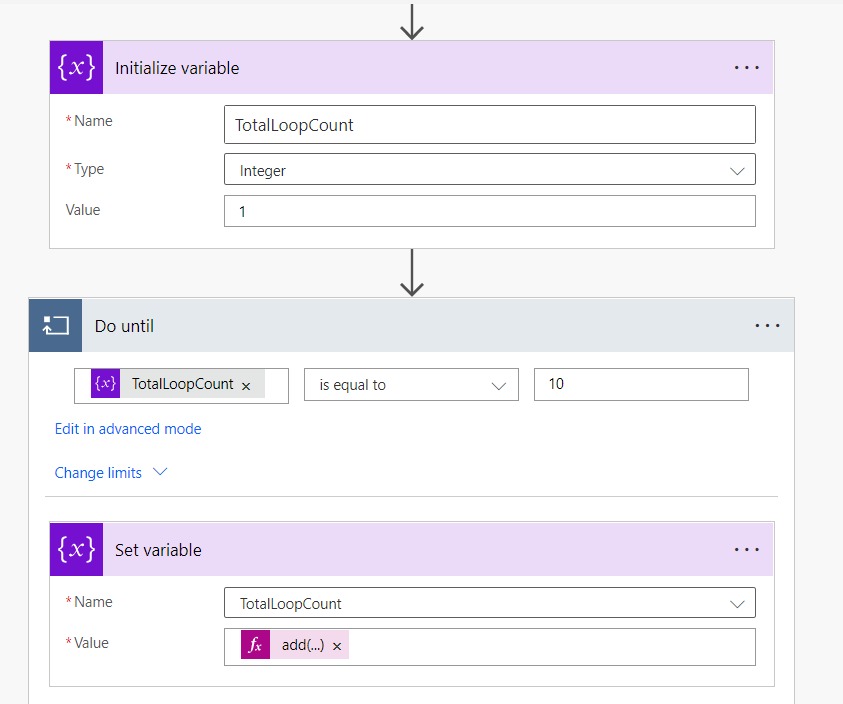Open the Initialize variable ellipsis menu
This screenshot has width=843, height=704.
tap(747, 68)
